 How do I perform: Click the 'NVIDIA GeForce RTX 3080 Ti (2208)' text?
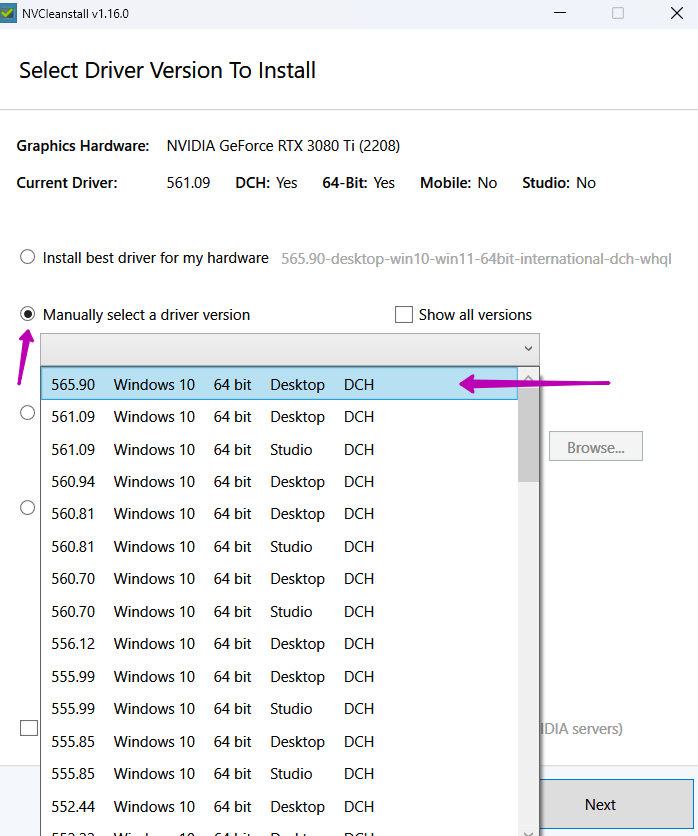(283, 146)
